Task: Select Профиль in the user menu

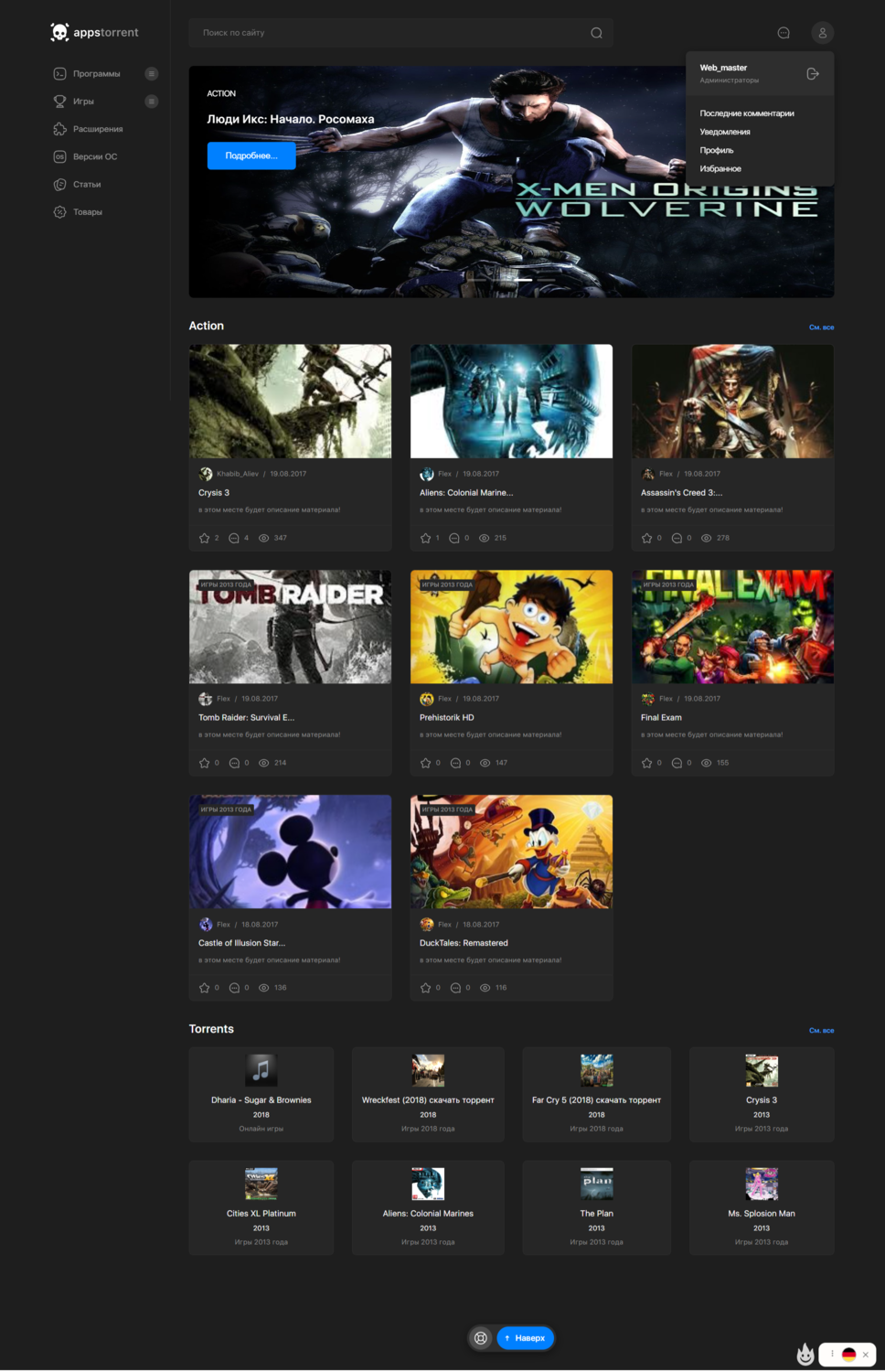Action: tap(717, 150)
